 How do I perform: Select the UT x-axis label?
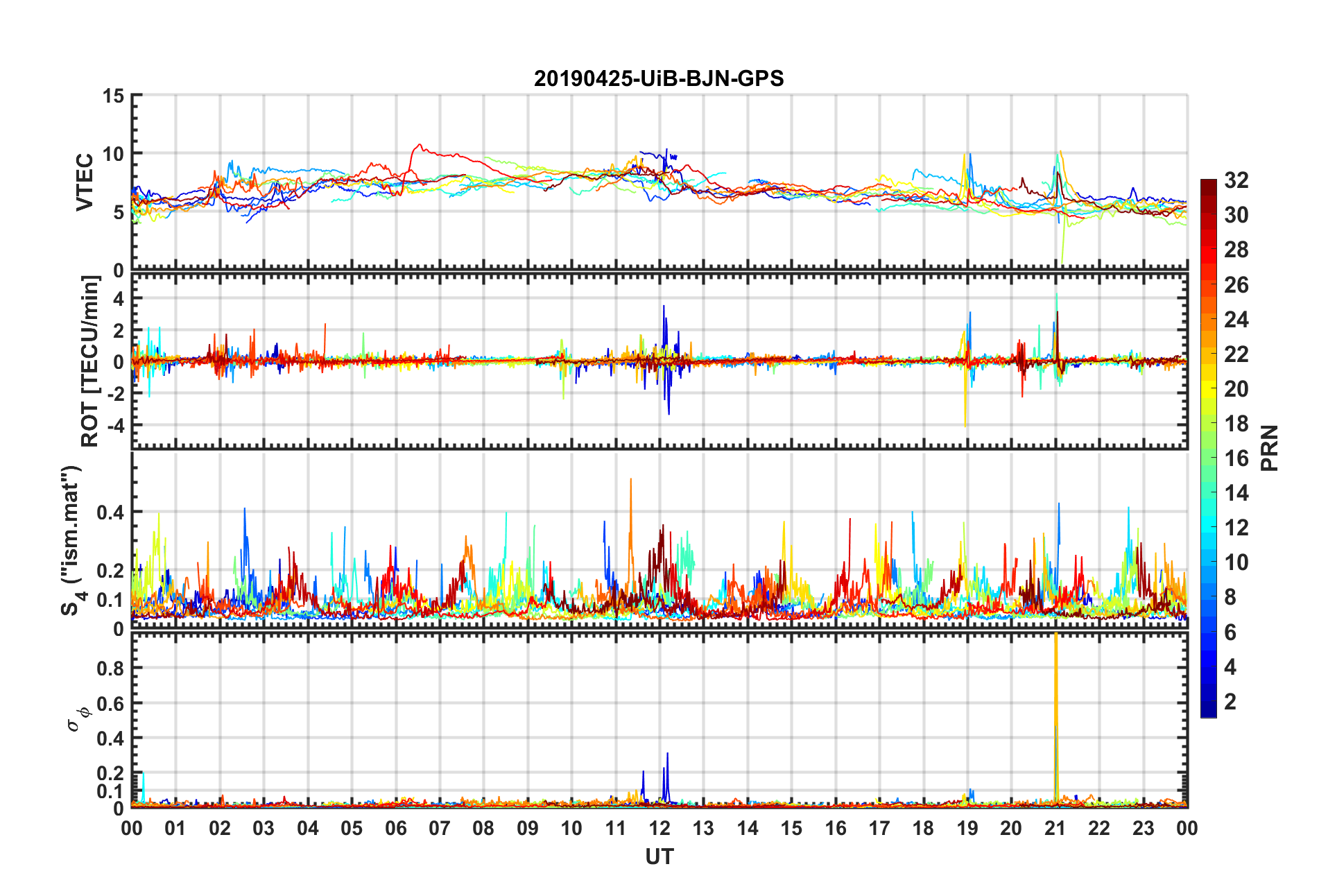(x=659, y=857)
